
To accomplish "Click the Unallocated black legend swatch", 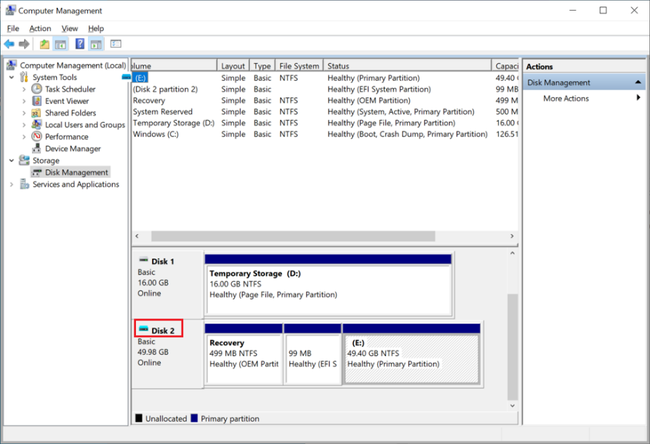I will pos(139,418).
